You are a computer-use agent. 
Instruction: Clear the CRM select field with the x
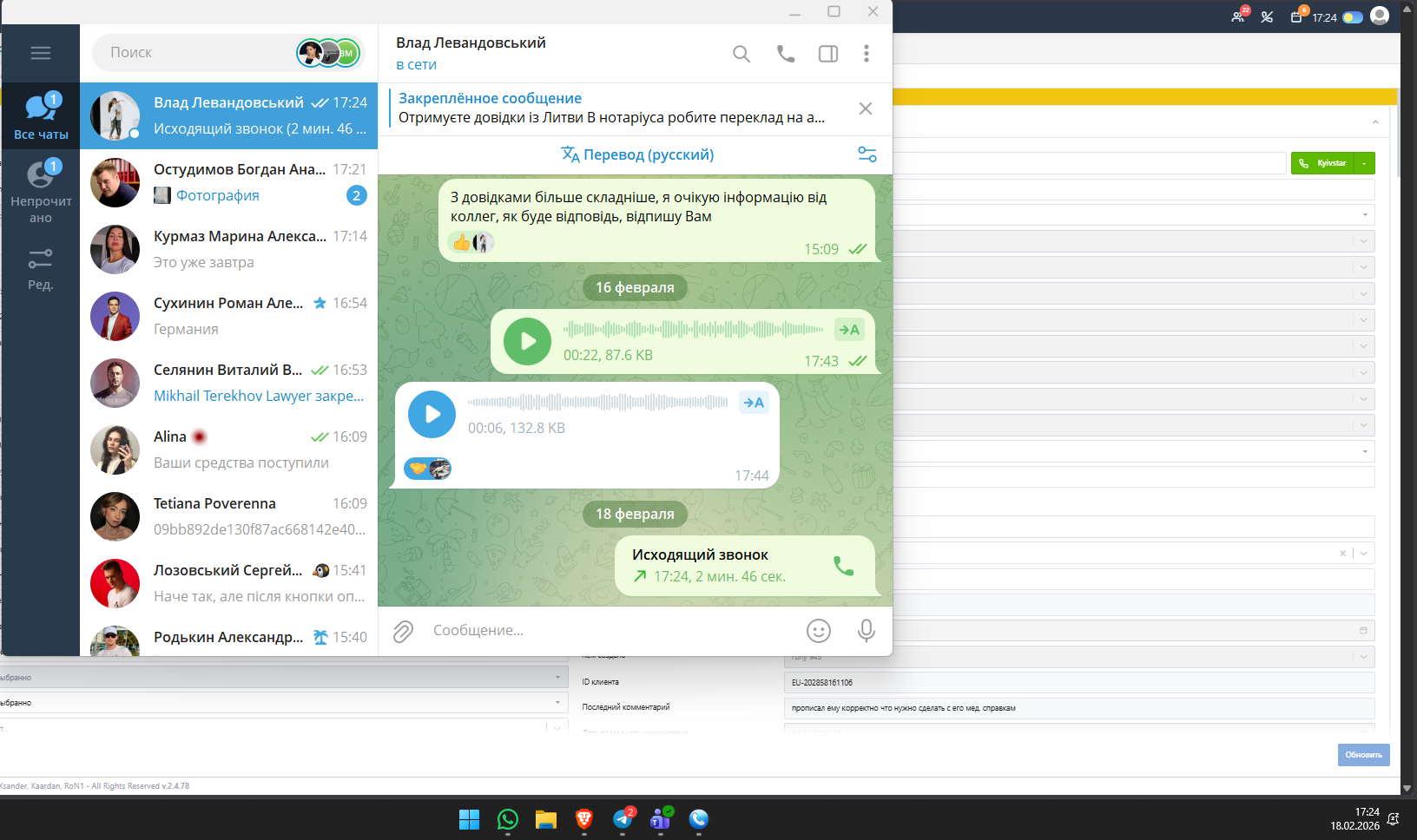pos(1342,553)
